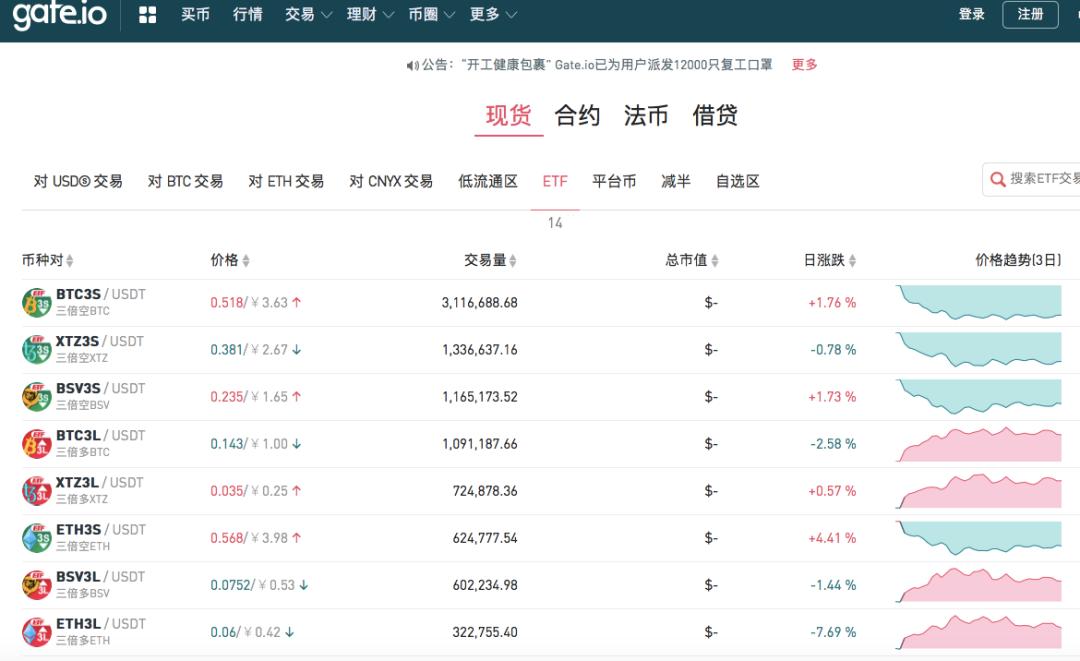Open the XTZ3L / USDT pair
1080x661 pixels.
pyautogui.click(x=99, y=482)
